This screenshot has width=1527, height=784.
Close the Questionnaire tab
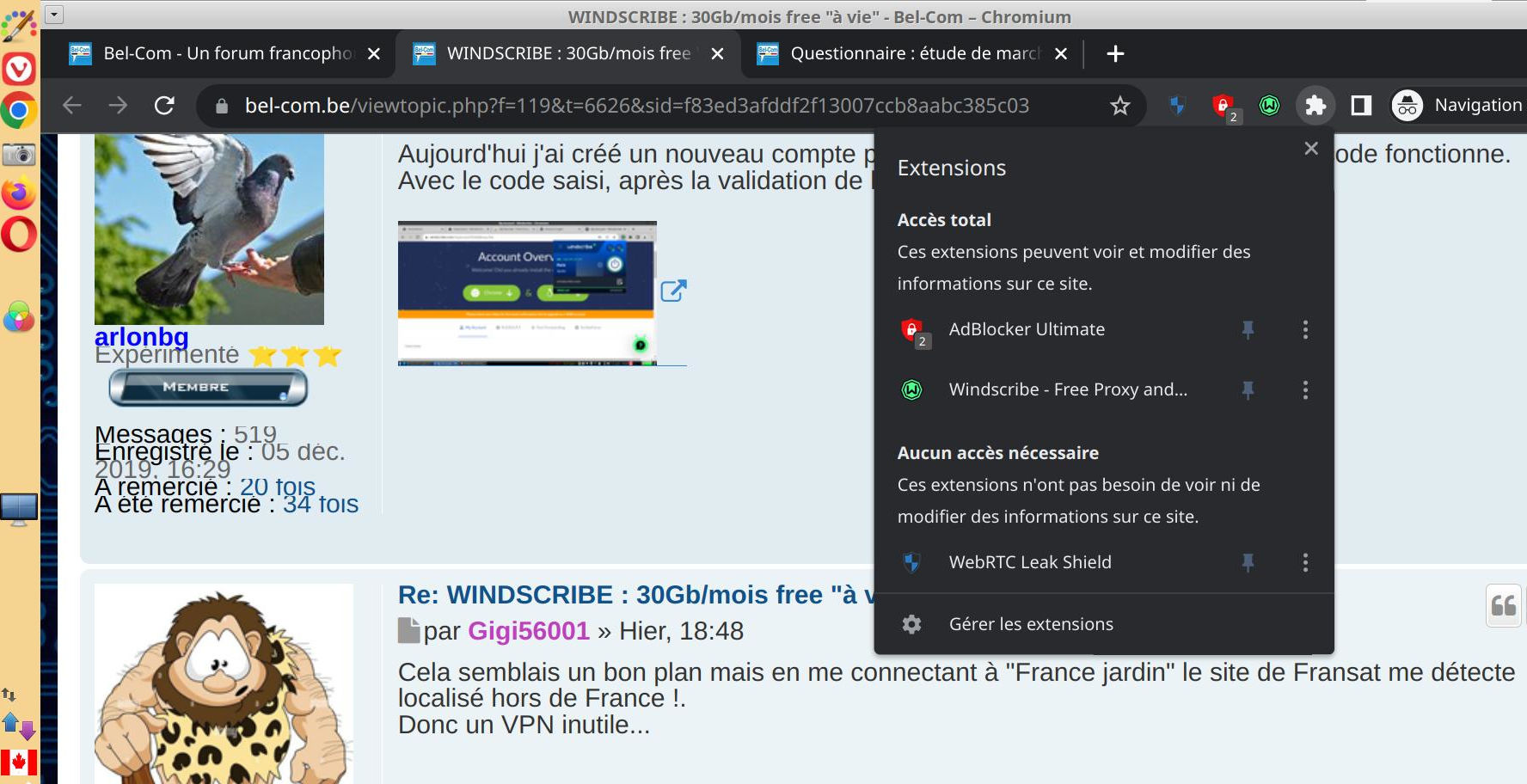click(1061, 53)
